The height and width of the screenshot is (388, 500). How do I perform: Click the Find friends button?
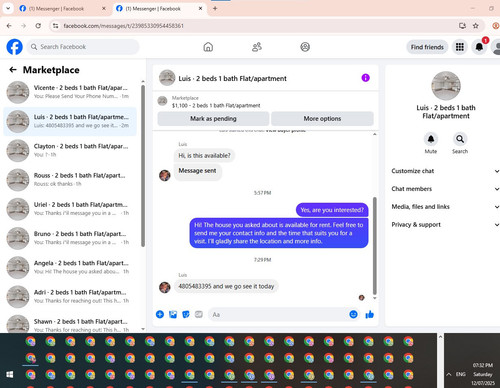[427, 47]
